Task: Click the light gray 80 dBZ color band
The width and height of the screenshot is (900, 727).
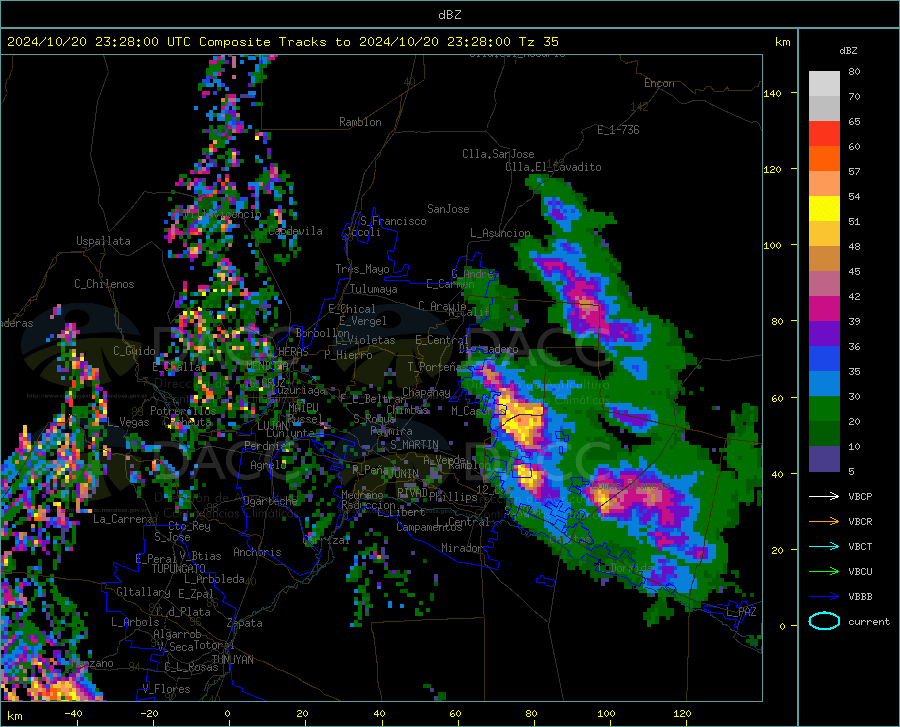Action: point(824,84)
